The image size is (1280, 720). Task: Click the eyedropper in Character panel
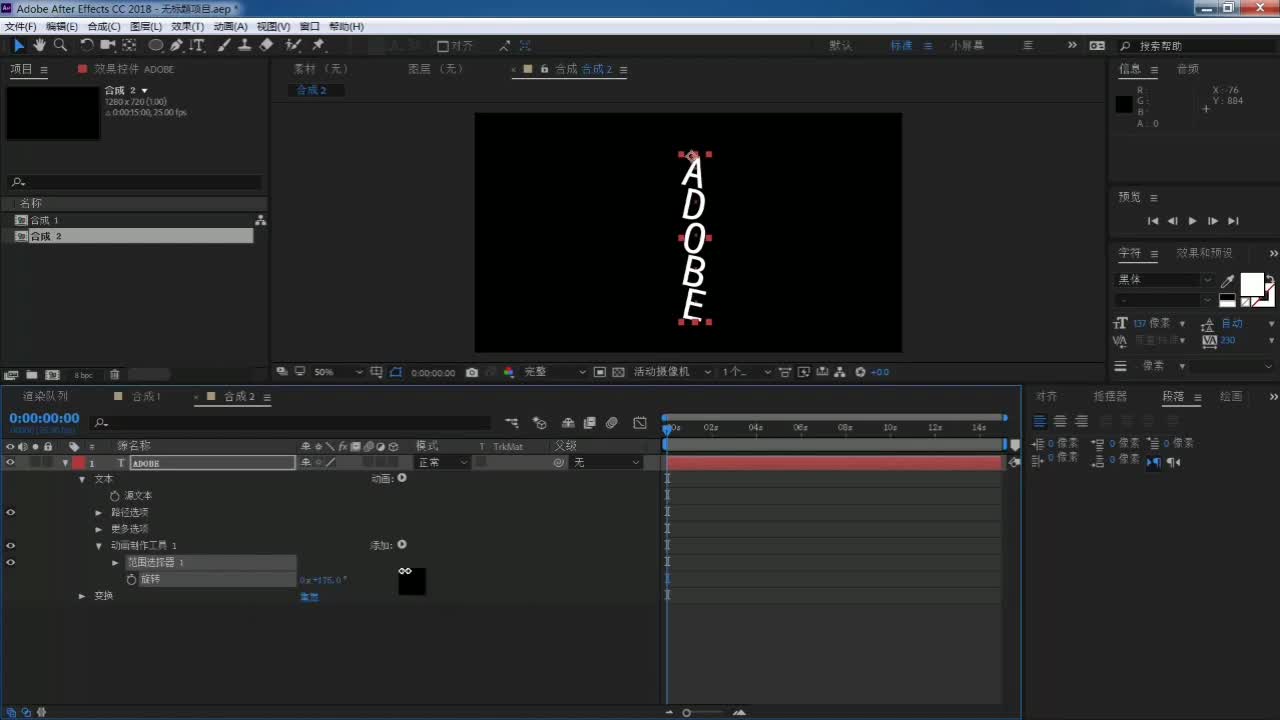click(x=1228, y=281)
